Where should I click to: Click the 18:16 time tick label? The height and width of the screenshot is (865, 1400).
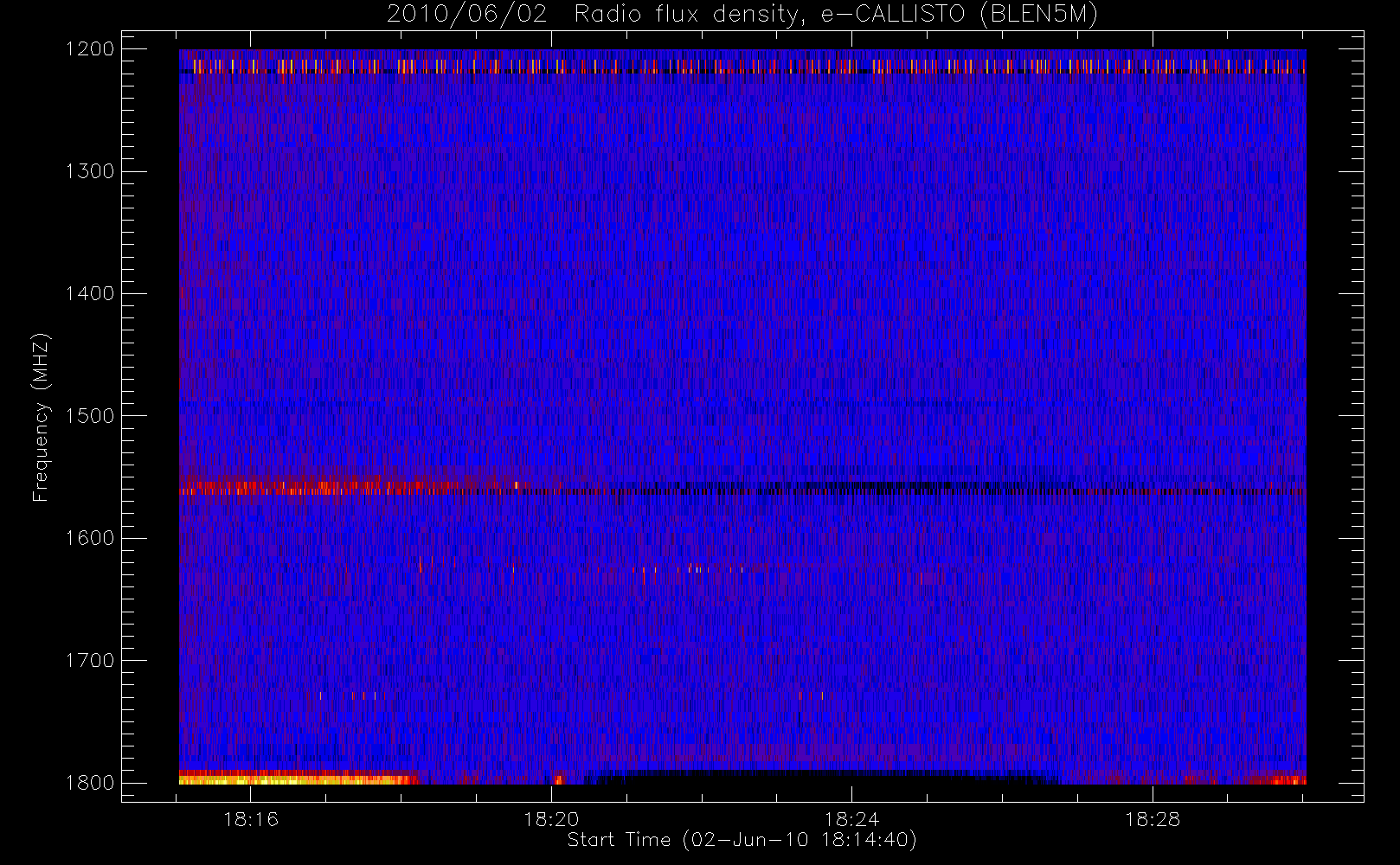click(x=251, y=818)
